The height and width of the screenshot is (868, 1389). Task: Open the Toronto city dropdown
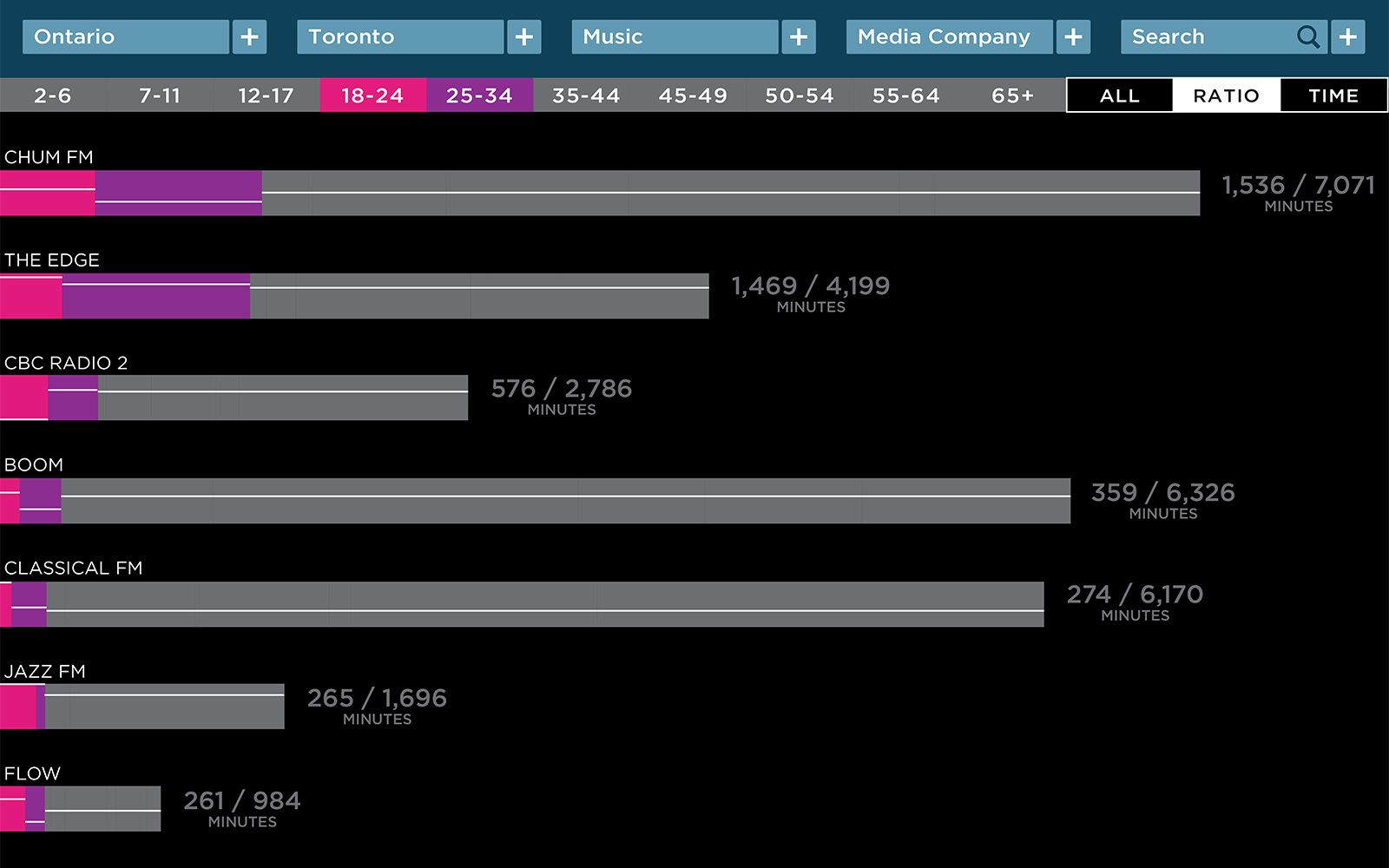pyautogui.click(x=400, y=37)
